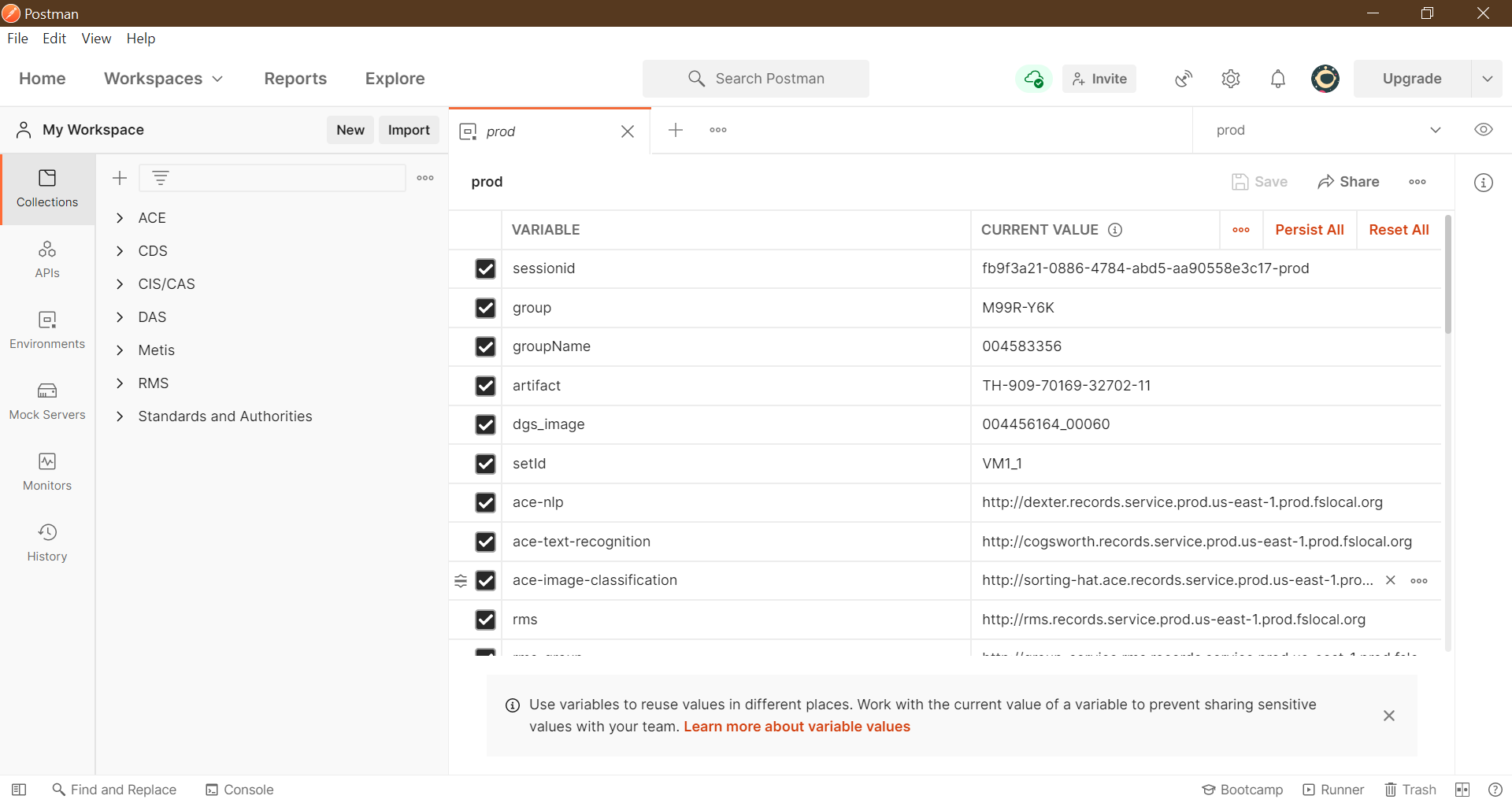Image resolution: width=1512 pixels, height=803 pixels.
Task: Click the sync status cloud icon
Action: point(1033,79)
